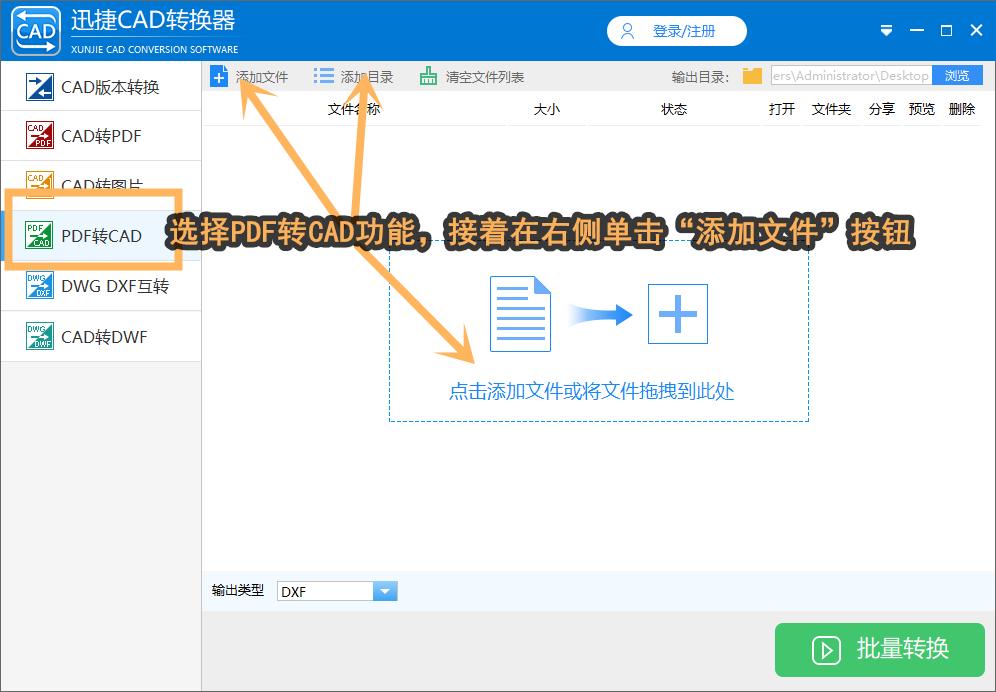996x692 pixels.
Task: Open the 输出类型 DXF dropdown
Action: click(x=385, y=590)
